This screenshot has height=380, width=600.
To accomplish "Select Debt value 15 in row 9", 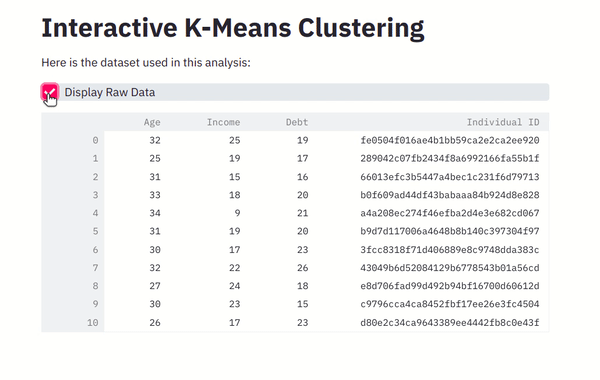I will (302, 304).
